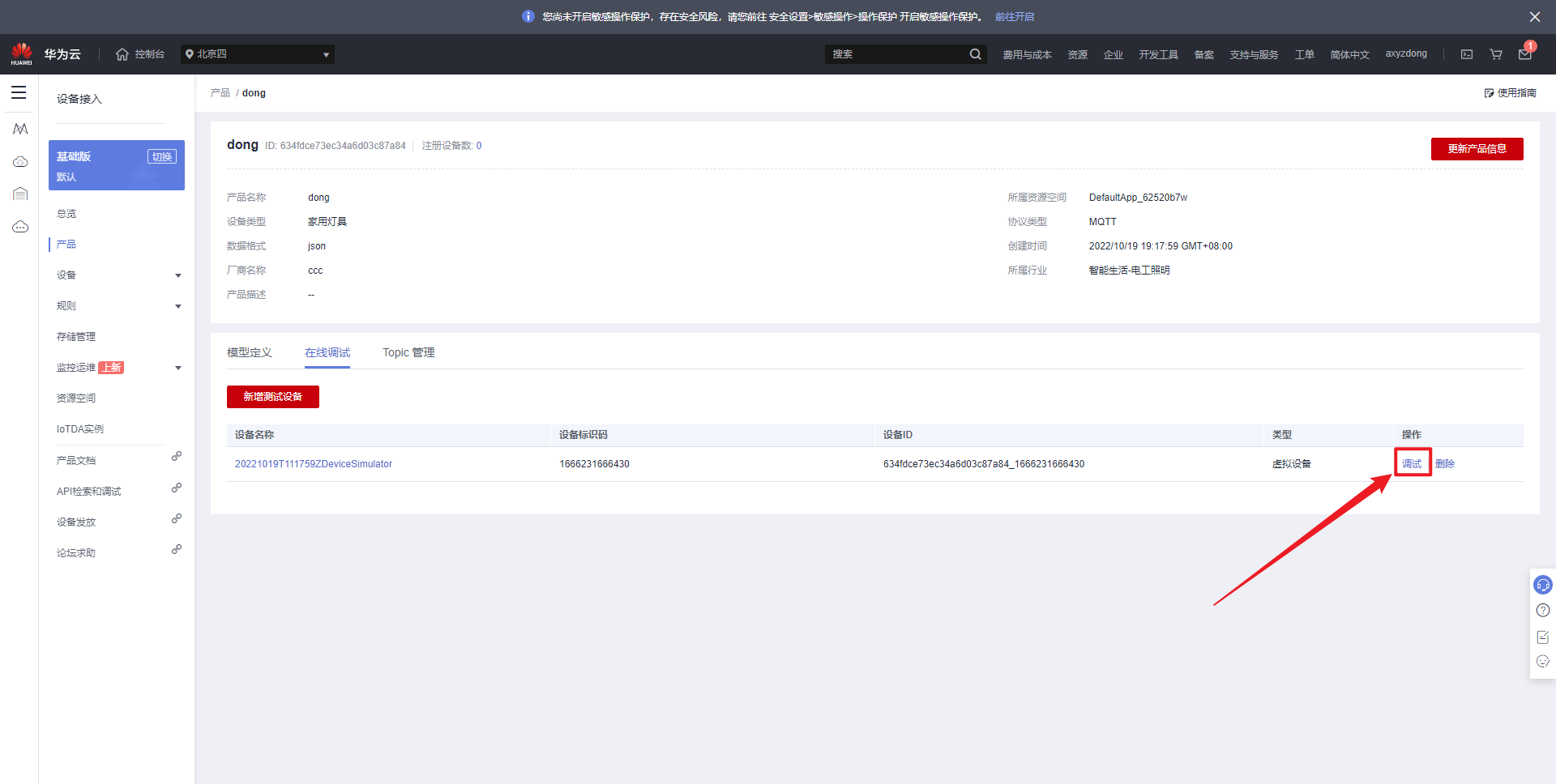Expand the 监控运维 sidebar submenu
Viewport: 1556px width, 784px height.
click(x=178, y=368)
